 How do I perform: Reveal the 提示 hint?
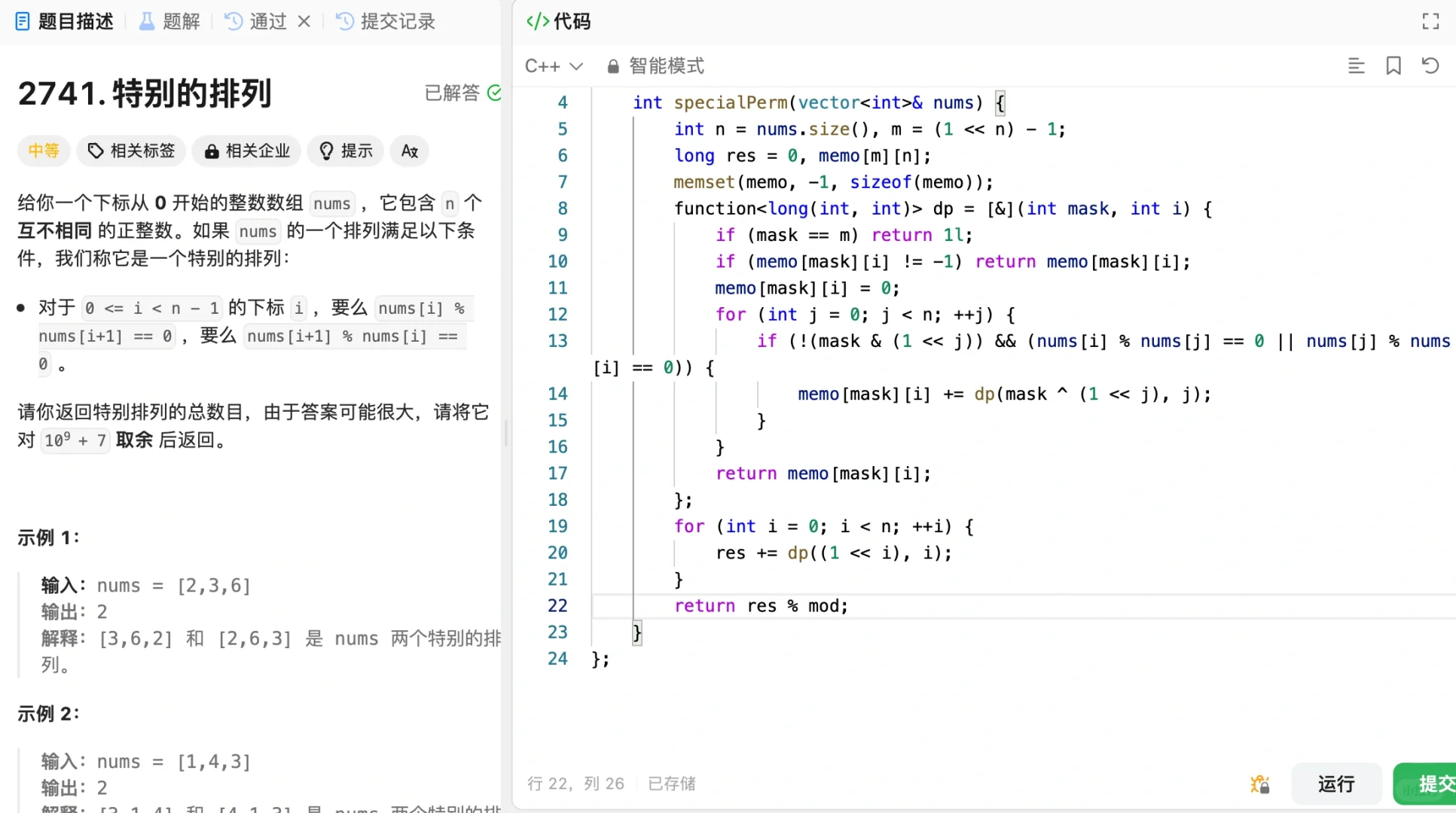pos(346,151)
